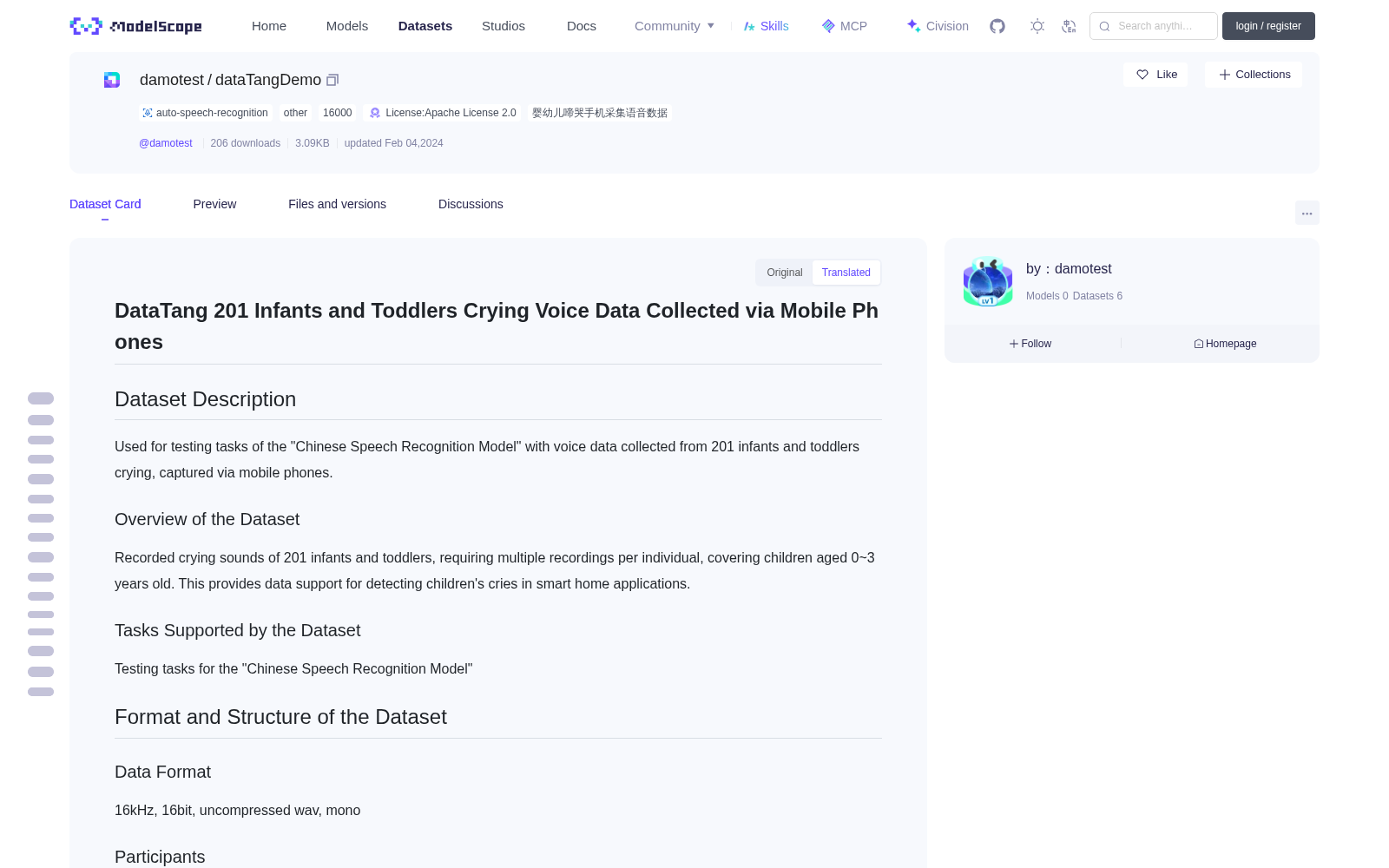The image size is (1389, 868).
Task: Click the 'Models 0' count text
Action: (x=1047, y=296)
